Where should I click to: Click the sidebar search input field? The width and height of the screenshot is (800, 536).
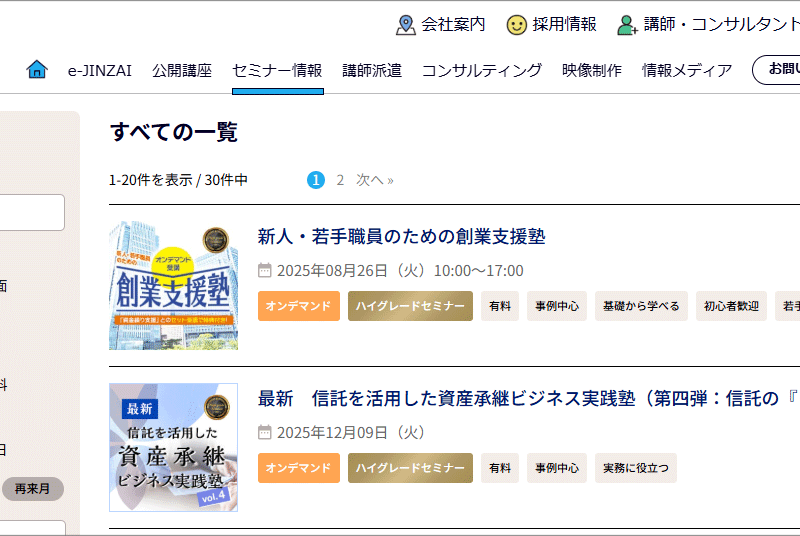[x=32, y=212]
